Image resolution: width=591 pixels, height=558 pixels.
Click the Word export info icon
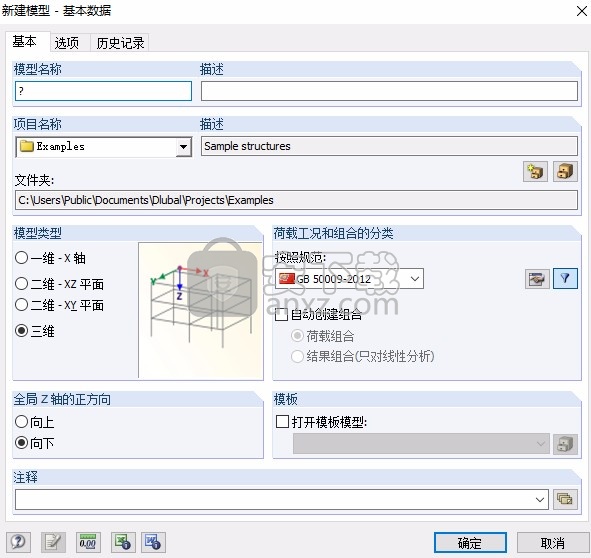pos(153,542)
